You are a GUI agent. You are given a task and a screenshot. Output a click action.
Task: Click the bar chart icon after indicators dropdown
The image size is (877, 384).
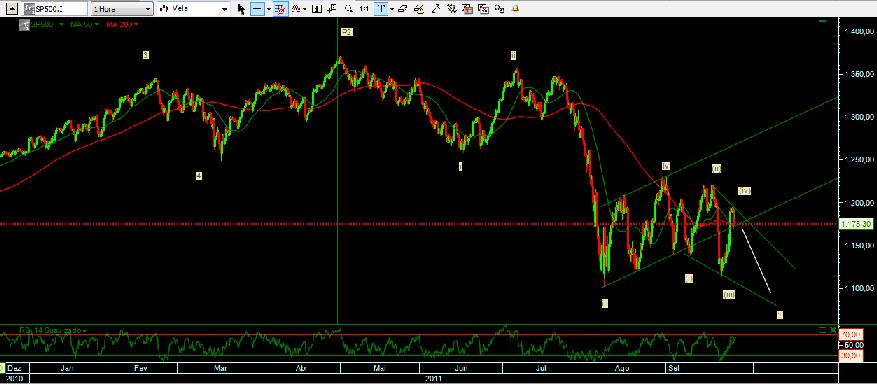(x=317, y=9)
